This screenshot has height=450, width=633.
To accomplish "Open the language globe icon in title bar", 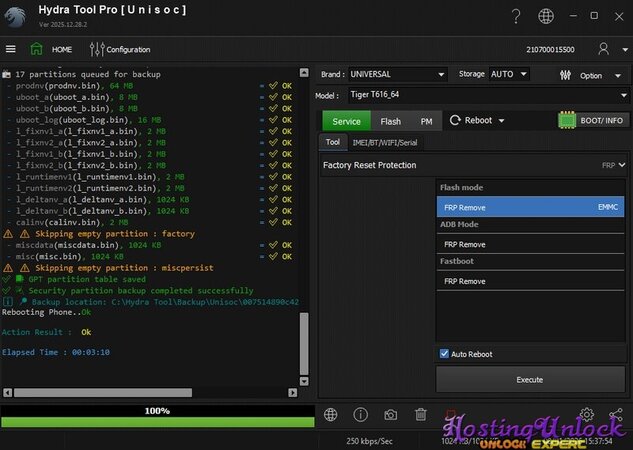I will [x=545, y=16].
